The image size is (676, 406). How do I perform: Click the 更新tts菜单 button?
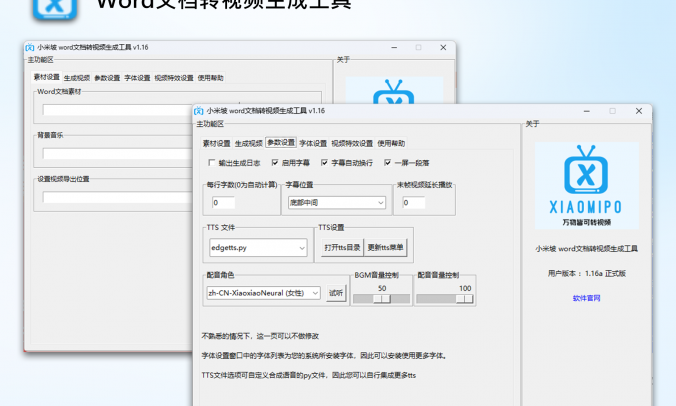[385, 247]
